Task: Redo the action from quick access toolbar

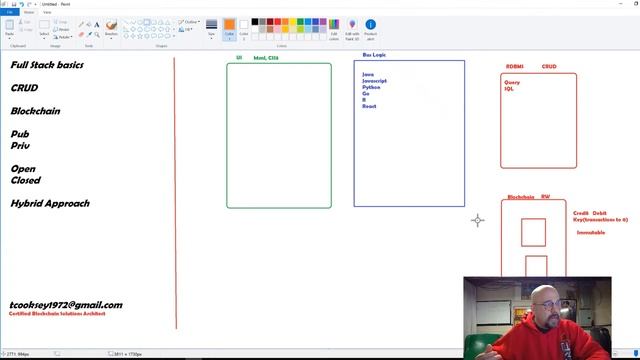Action: pos(29,4)
